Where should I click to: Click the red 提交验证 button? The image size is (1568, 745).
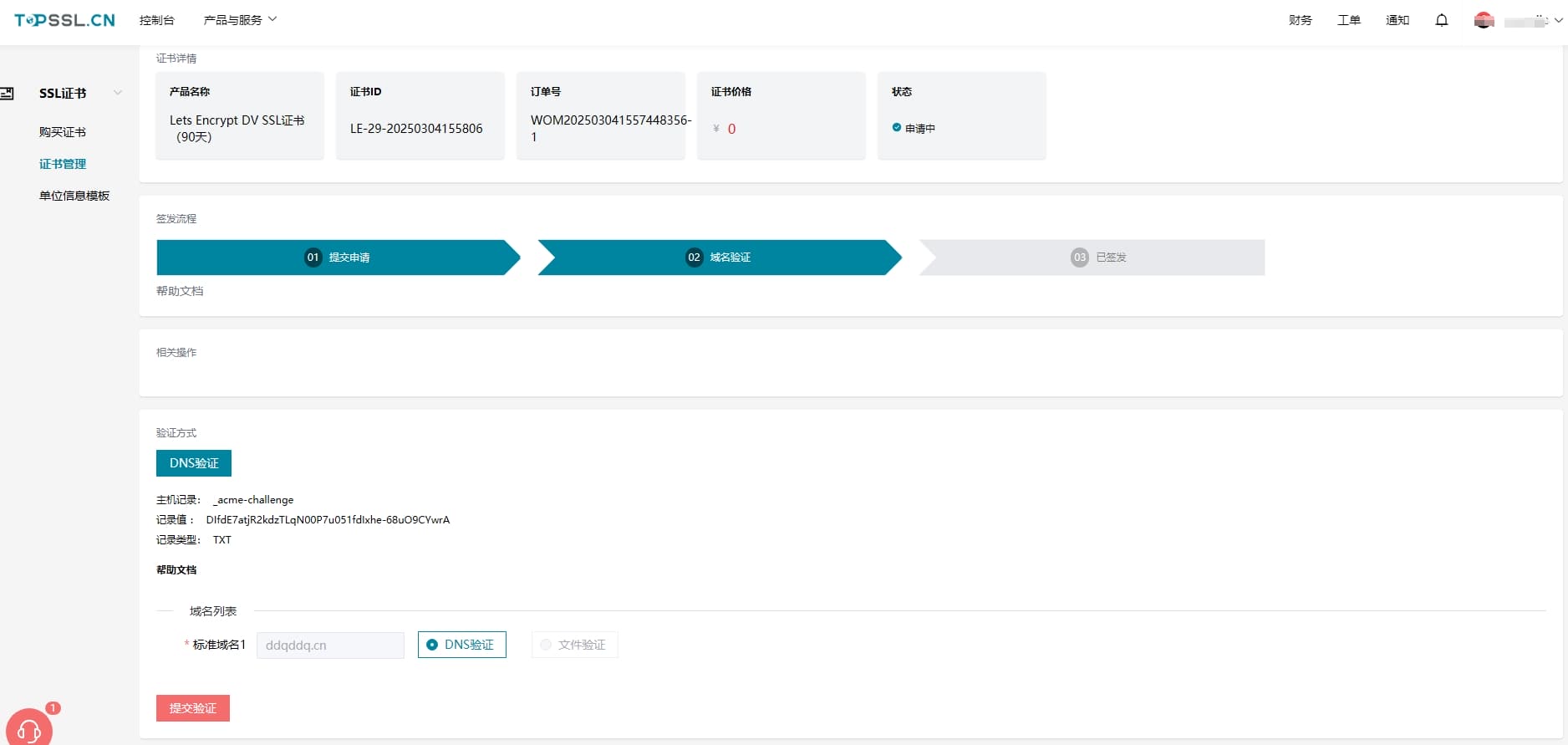192,708
